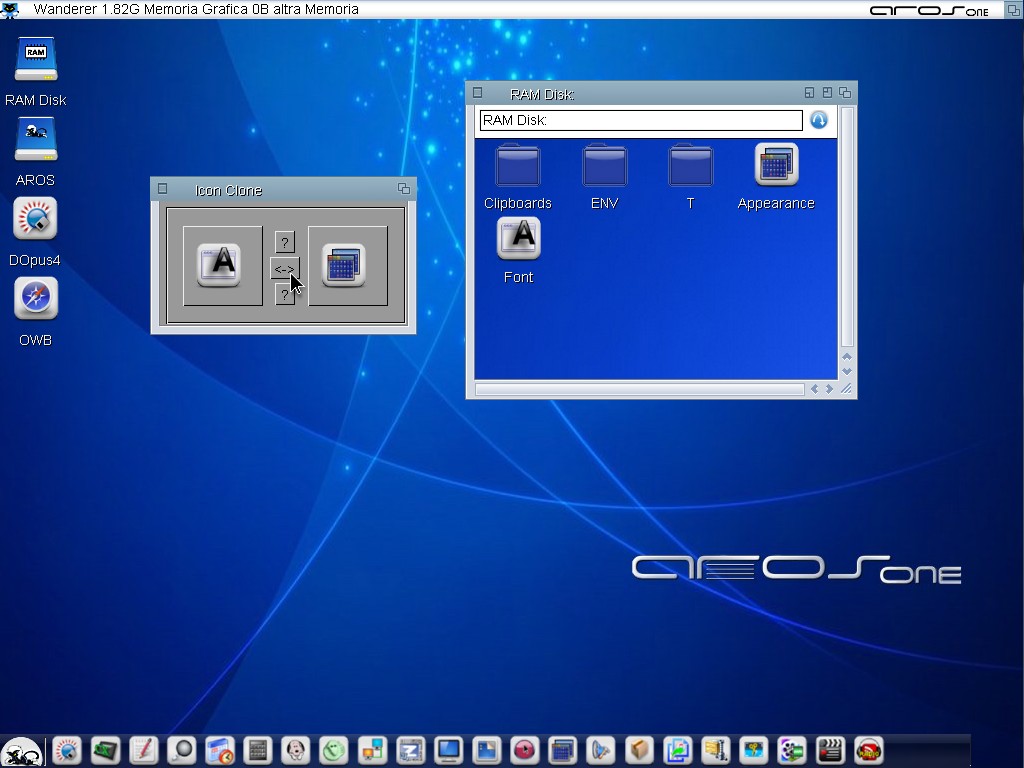Open the OWB browser desktop icon
Viewport: 1024px width, 768px height.
(35, 299)
